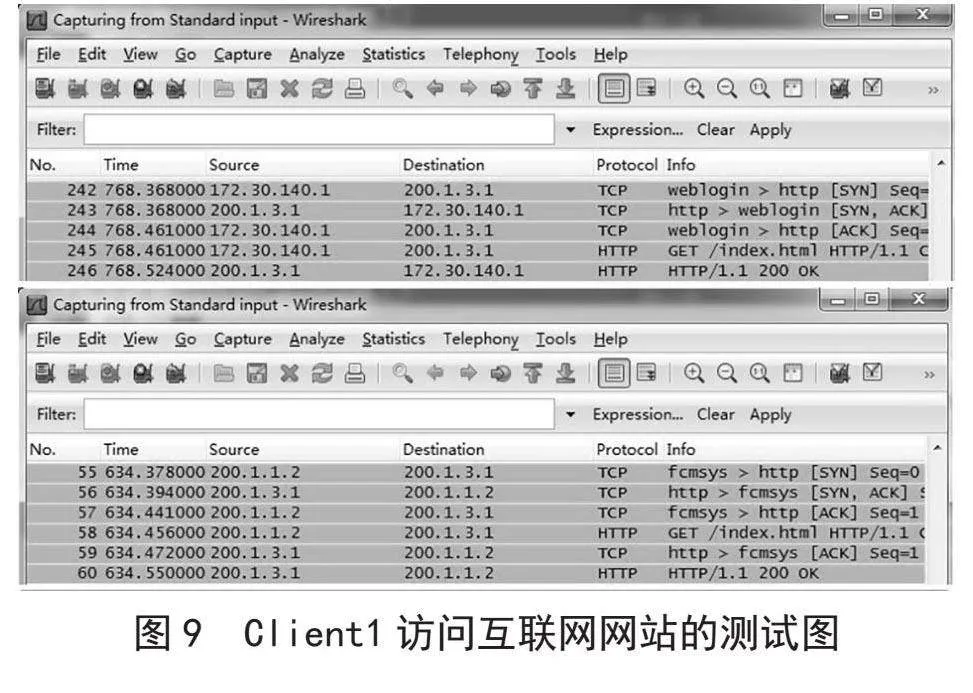Sort by Protocol column in bottom window

[x=627, y=449]
